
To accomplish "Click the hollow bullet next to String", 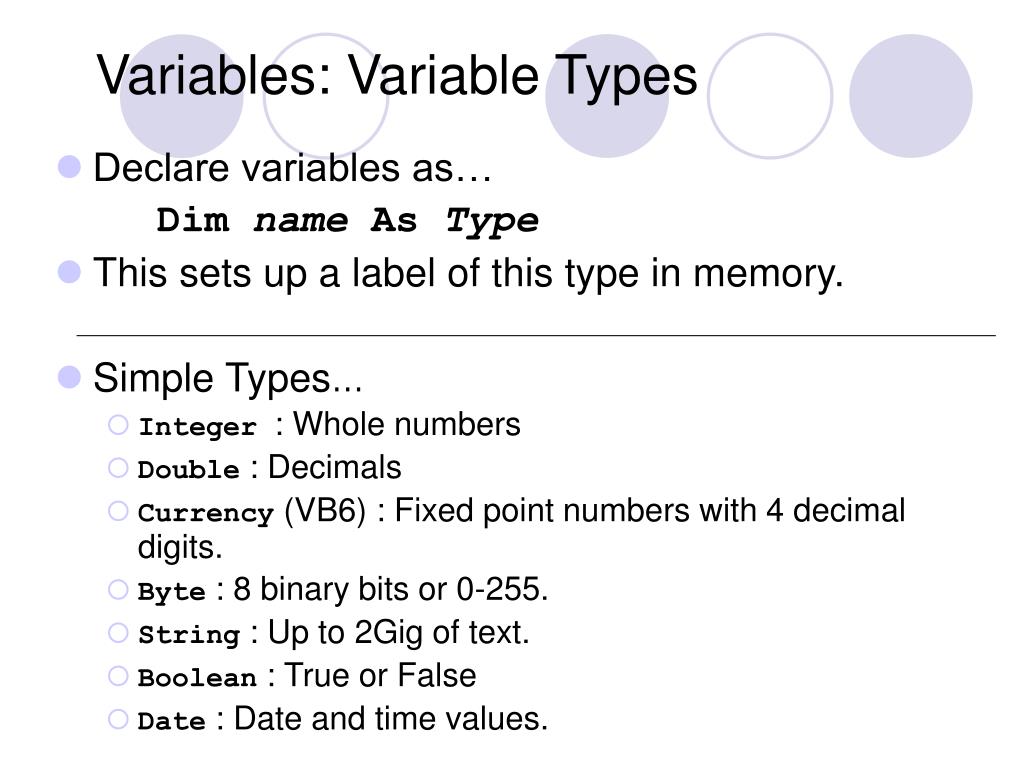I will click(118, 633).
